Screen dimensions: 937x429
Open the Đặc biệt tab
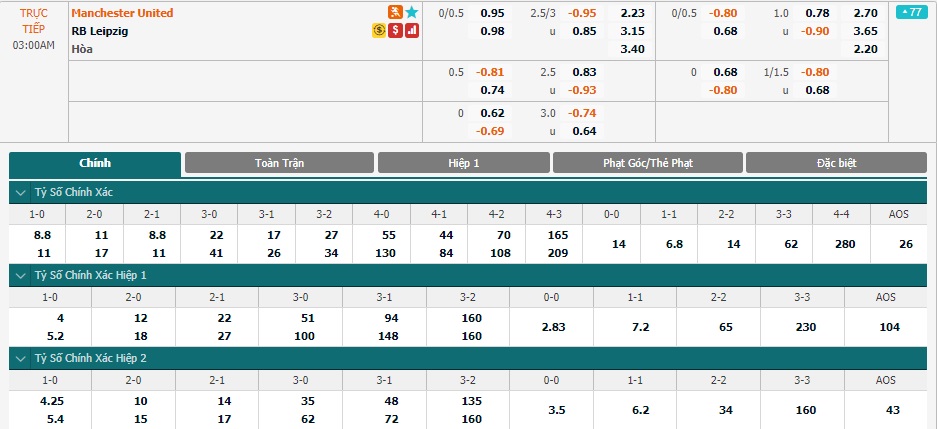(x=837, y=163)
